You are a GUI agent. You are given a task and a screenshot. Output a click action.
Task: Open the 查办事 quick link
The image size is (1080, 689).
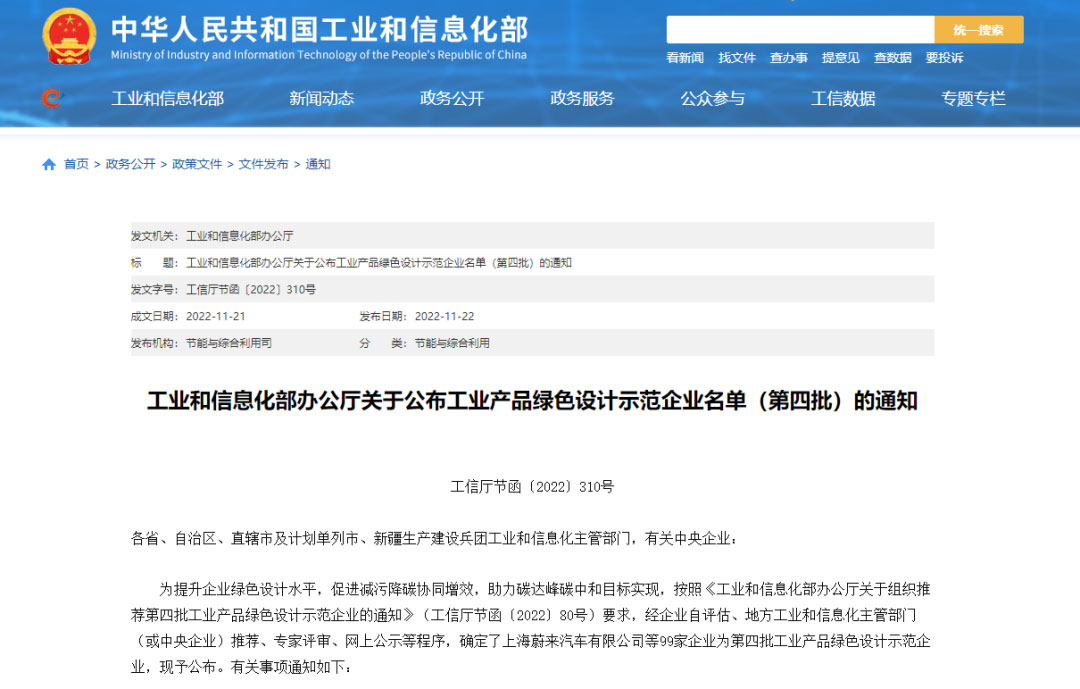tap(789, 58)
